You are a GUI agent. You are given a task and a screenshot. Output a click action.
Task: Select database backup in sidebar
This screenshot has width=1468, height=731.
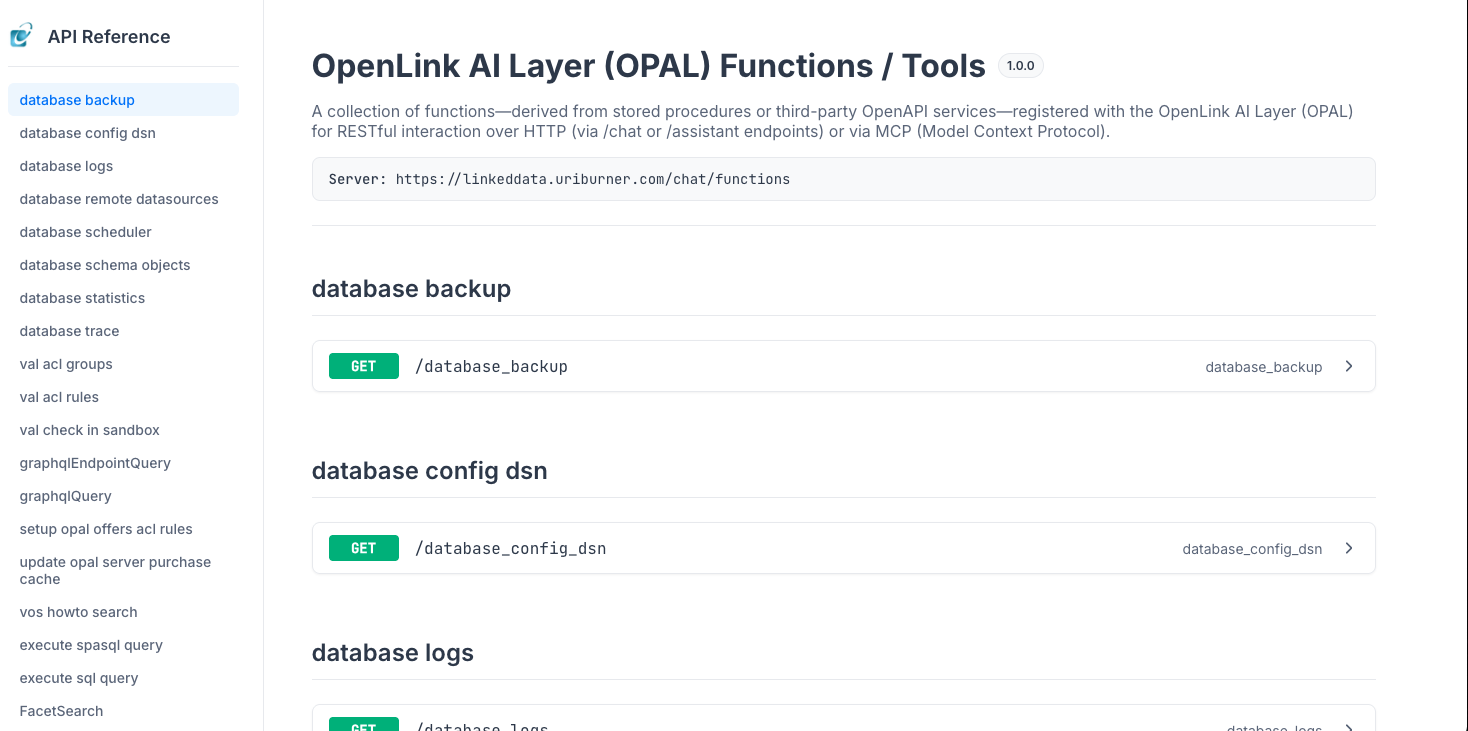click(123, 100)
